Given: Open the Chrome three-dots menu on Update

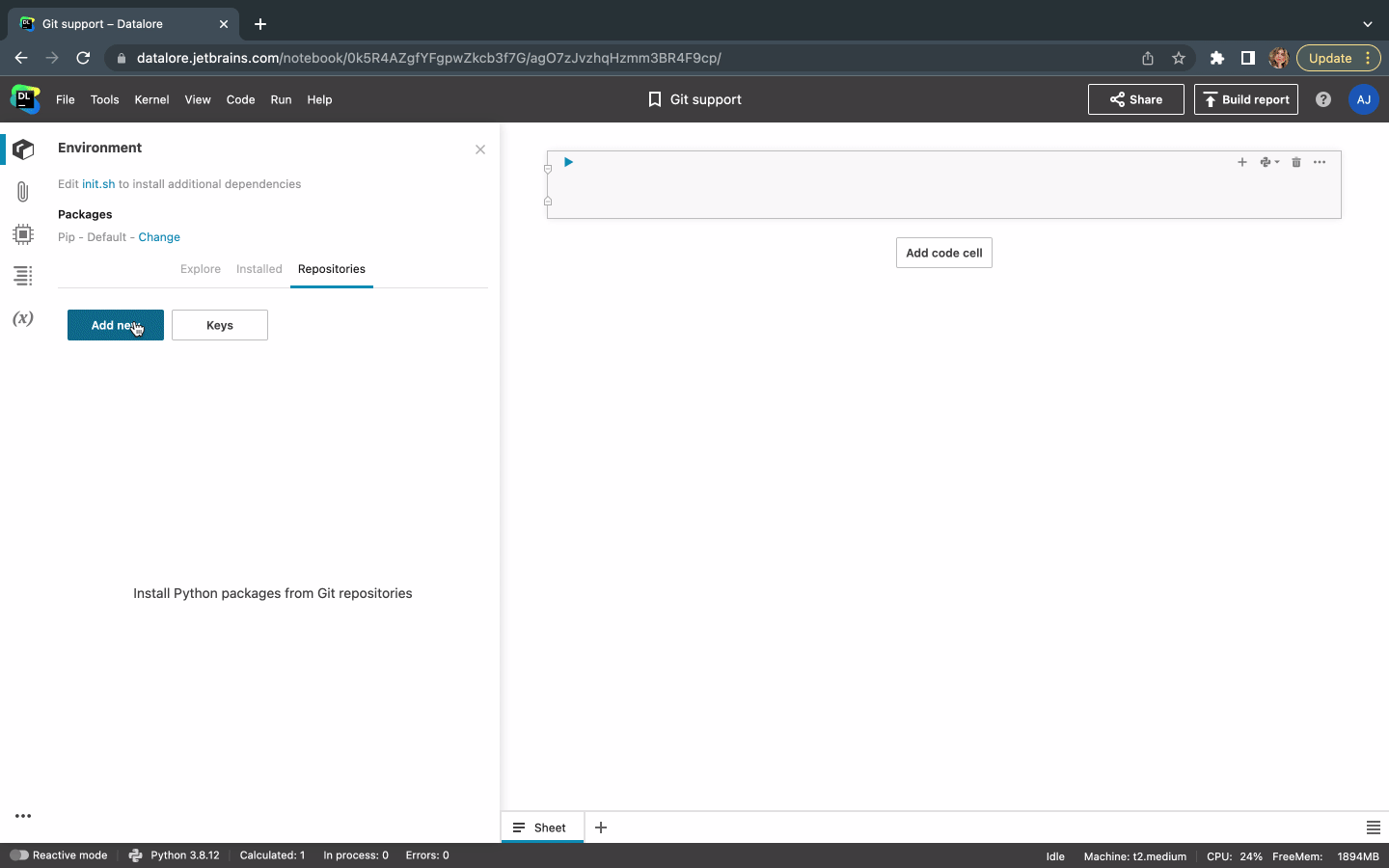Looking at the screenshot, I should click(x=1368, y=58).
